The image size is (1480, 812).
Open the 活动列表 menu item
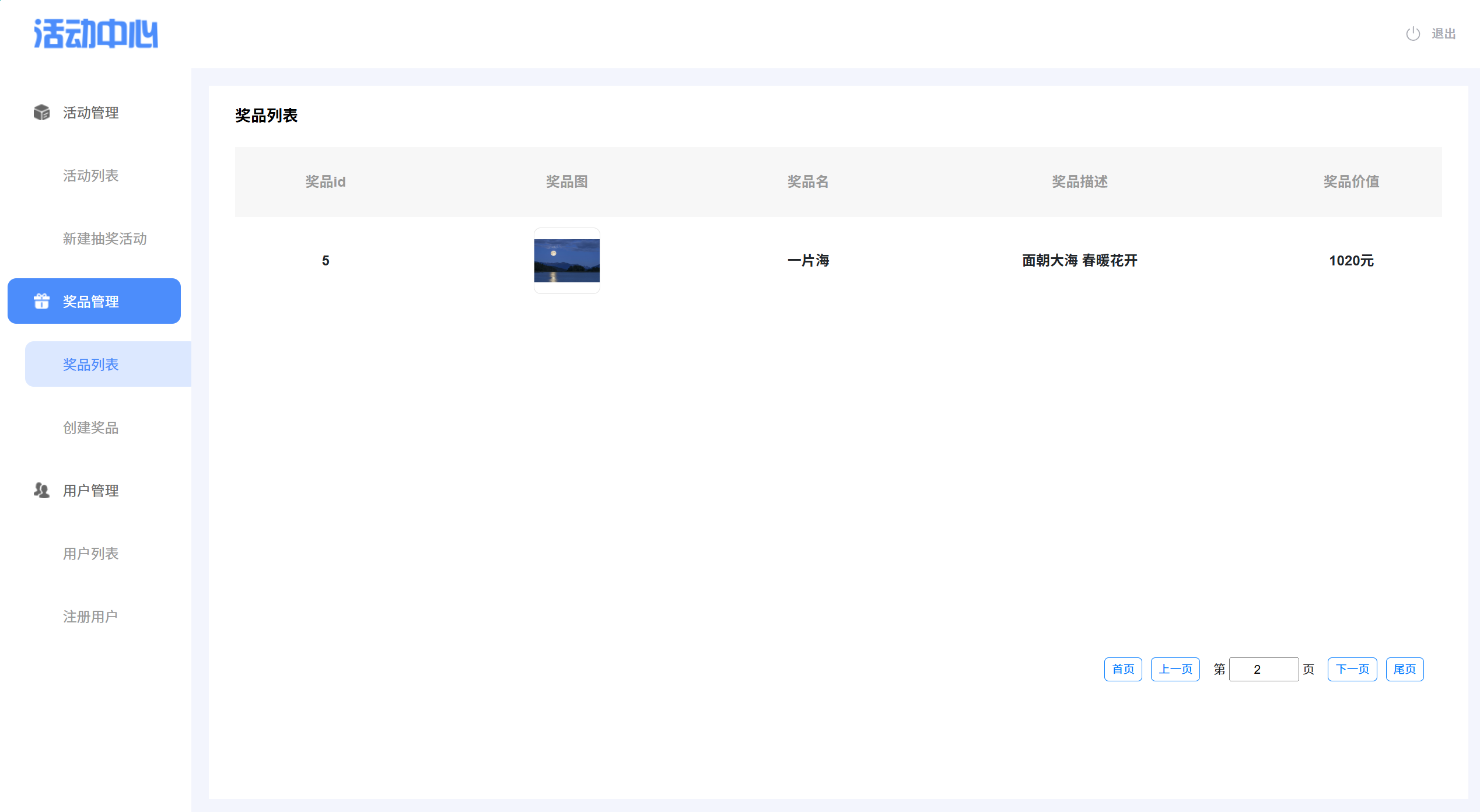(90, 176)
